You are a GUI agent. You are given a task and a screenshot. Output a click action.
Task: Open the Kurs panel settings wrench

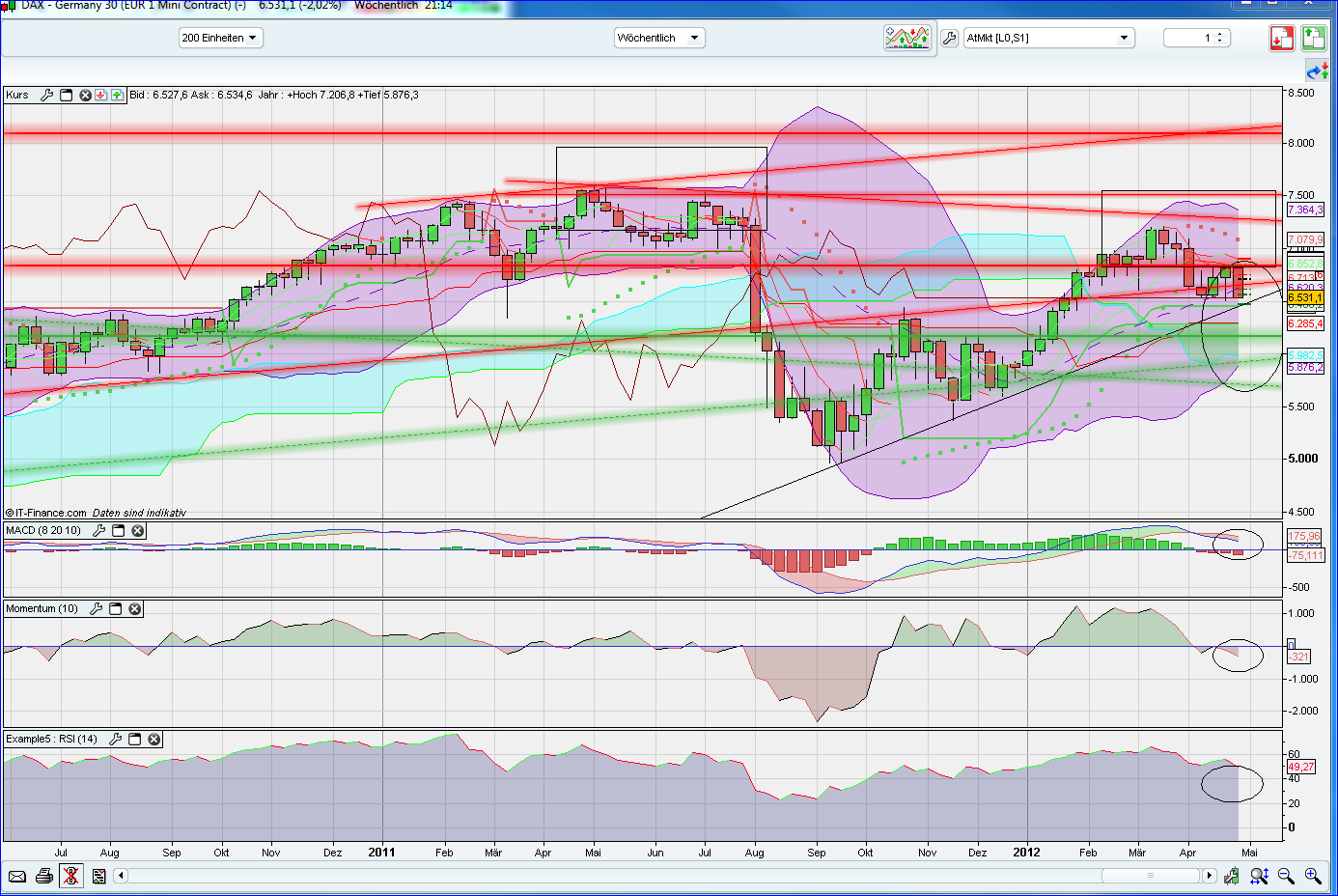pyautogui.click(x=46, y=95)
